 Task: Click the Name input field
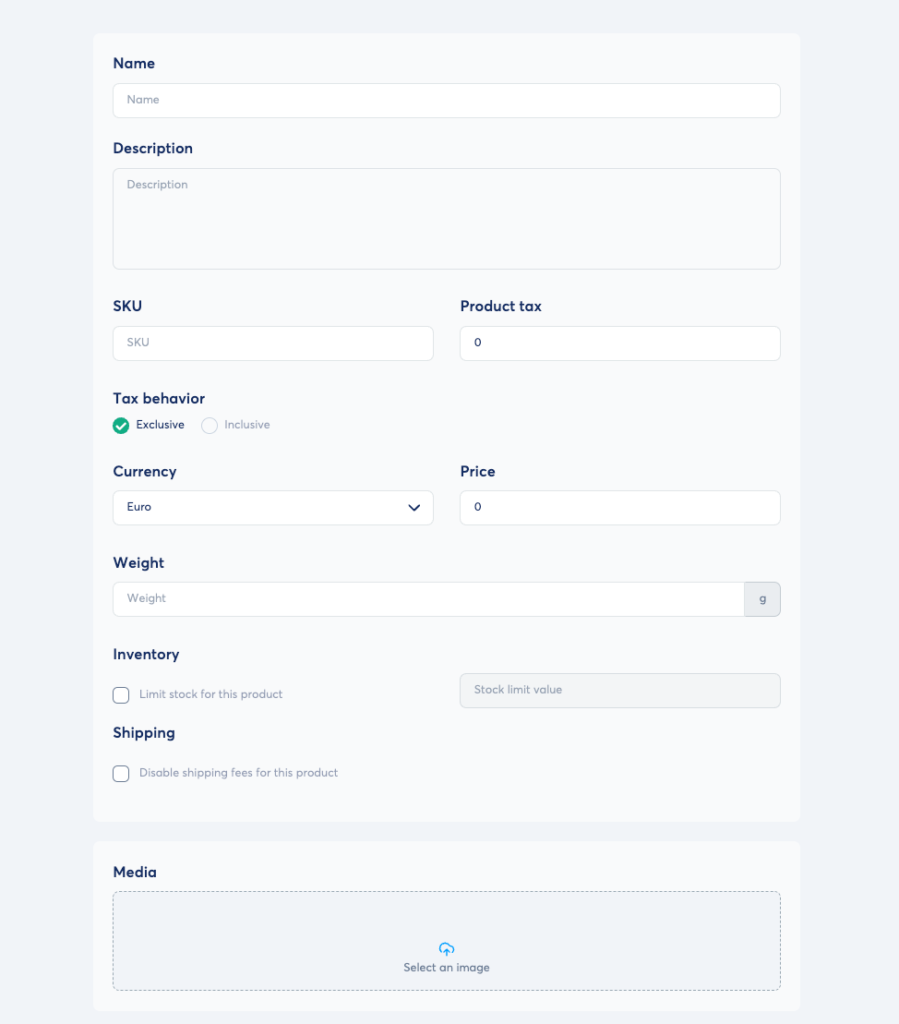[x=446, y=100]
